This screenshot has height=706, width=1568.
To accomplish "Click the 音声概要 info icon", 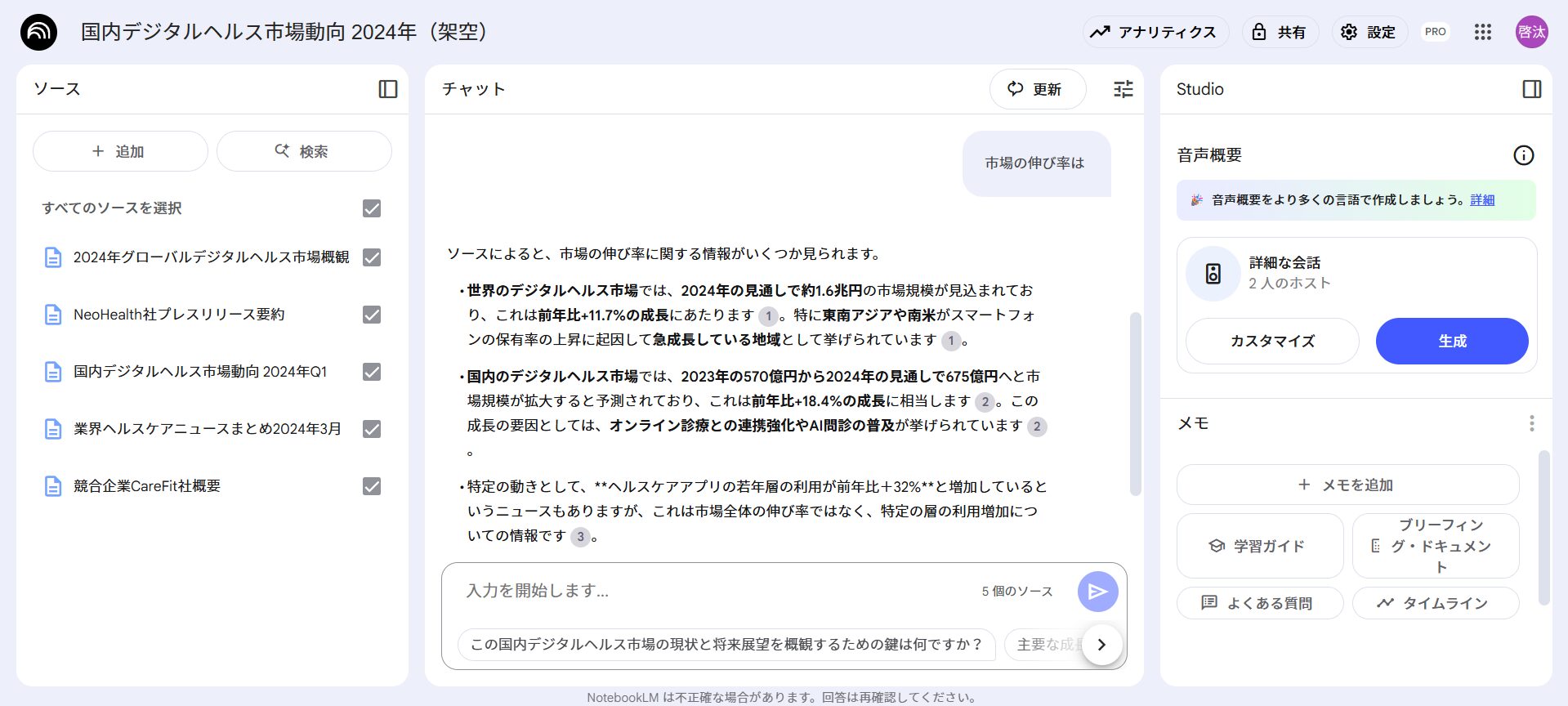I will [x=1523, y=155].
